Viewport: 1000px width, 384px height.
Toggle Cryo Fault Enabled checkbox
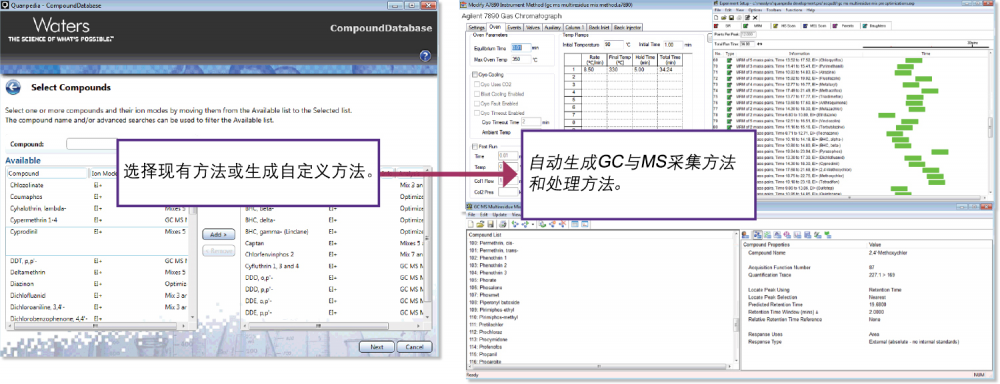[x=478, y=103]
